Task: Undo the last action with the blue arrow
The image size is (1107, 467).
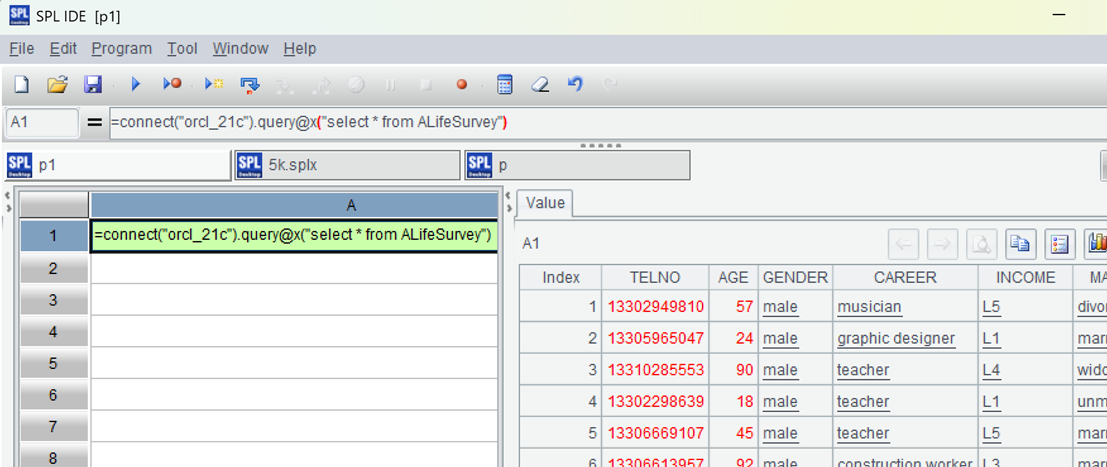Action: coord(575,85)
